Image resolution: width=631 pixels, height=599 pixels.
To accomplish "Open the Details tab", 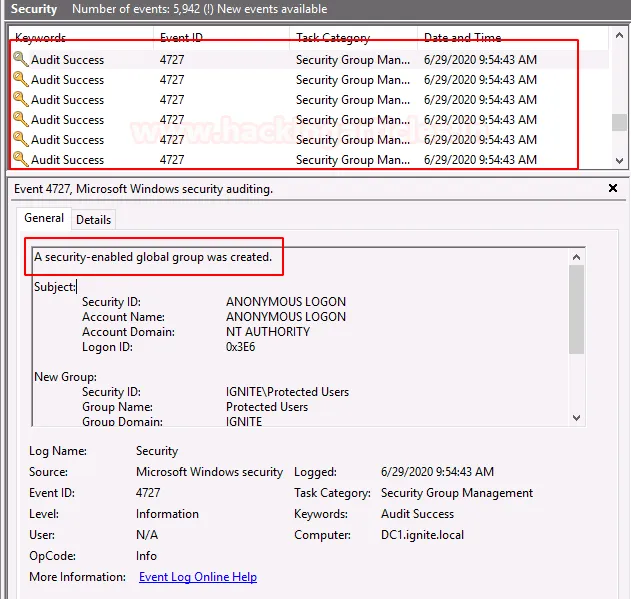I will pos(93,219).
